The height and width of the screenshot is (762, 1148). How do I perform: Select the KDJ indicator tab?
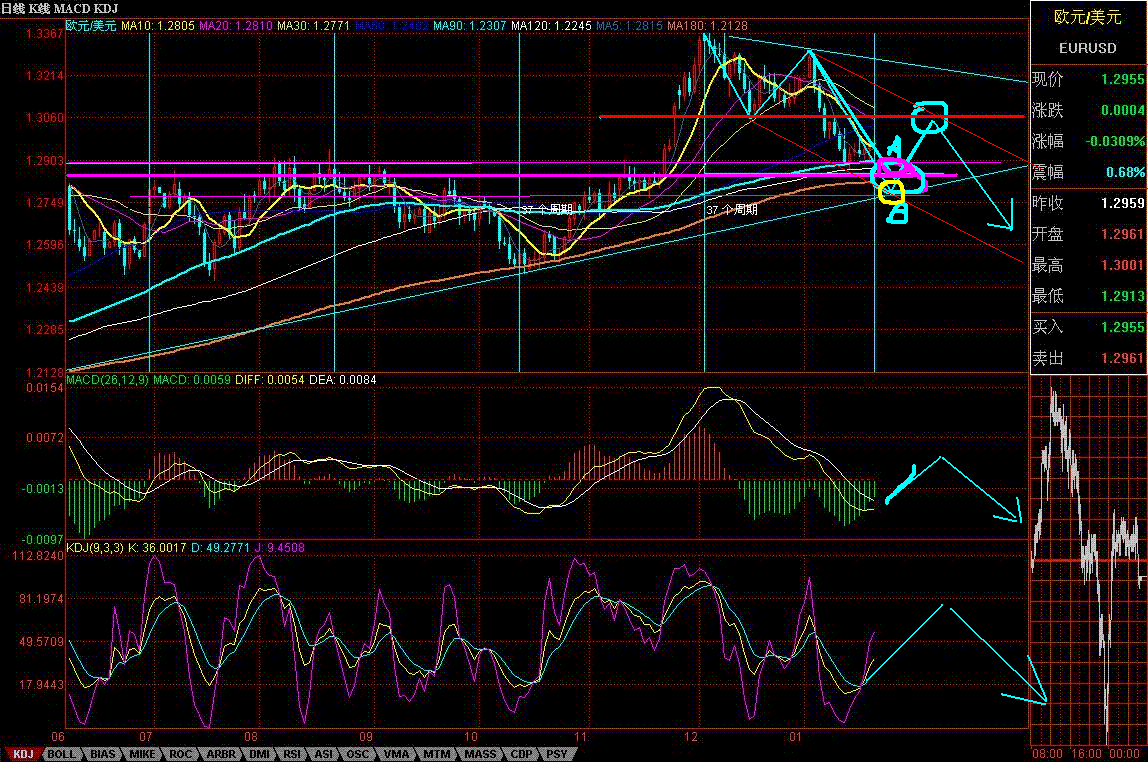point(23,754)
